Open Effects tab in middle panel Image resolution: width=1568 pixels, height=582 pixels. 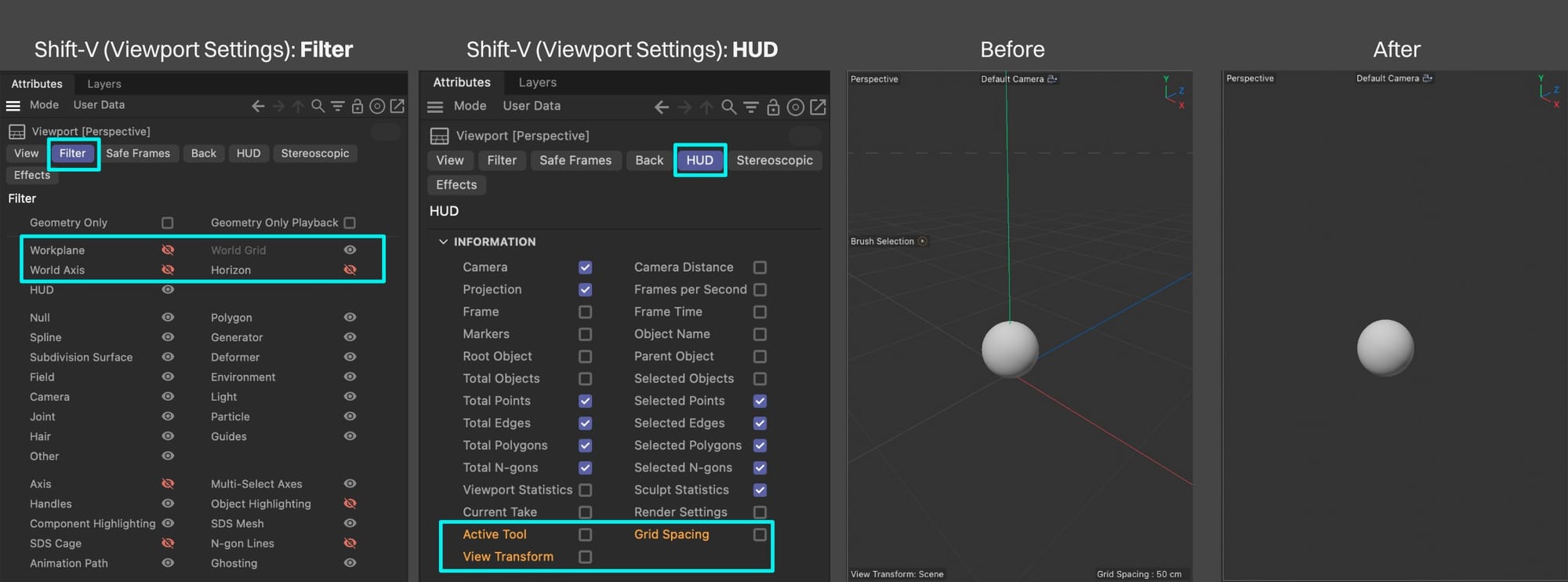click(456, 185)
